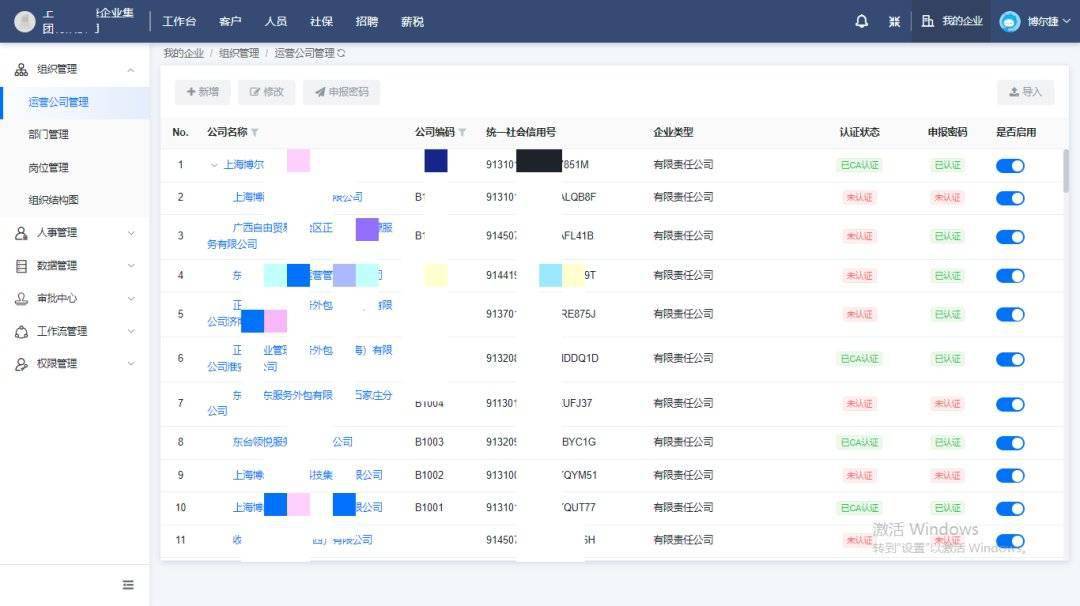The width and height of the screenshot is (1080, 606).
Task: Click the 数据管理 sidebar icon
Action: [x=21, y=266]
